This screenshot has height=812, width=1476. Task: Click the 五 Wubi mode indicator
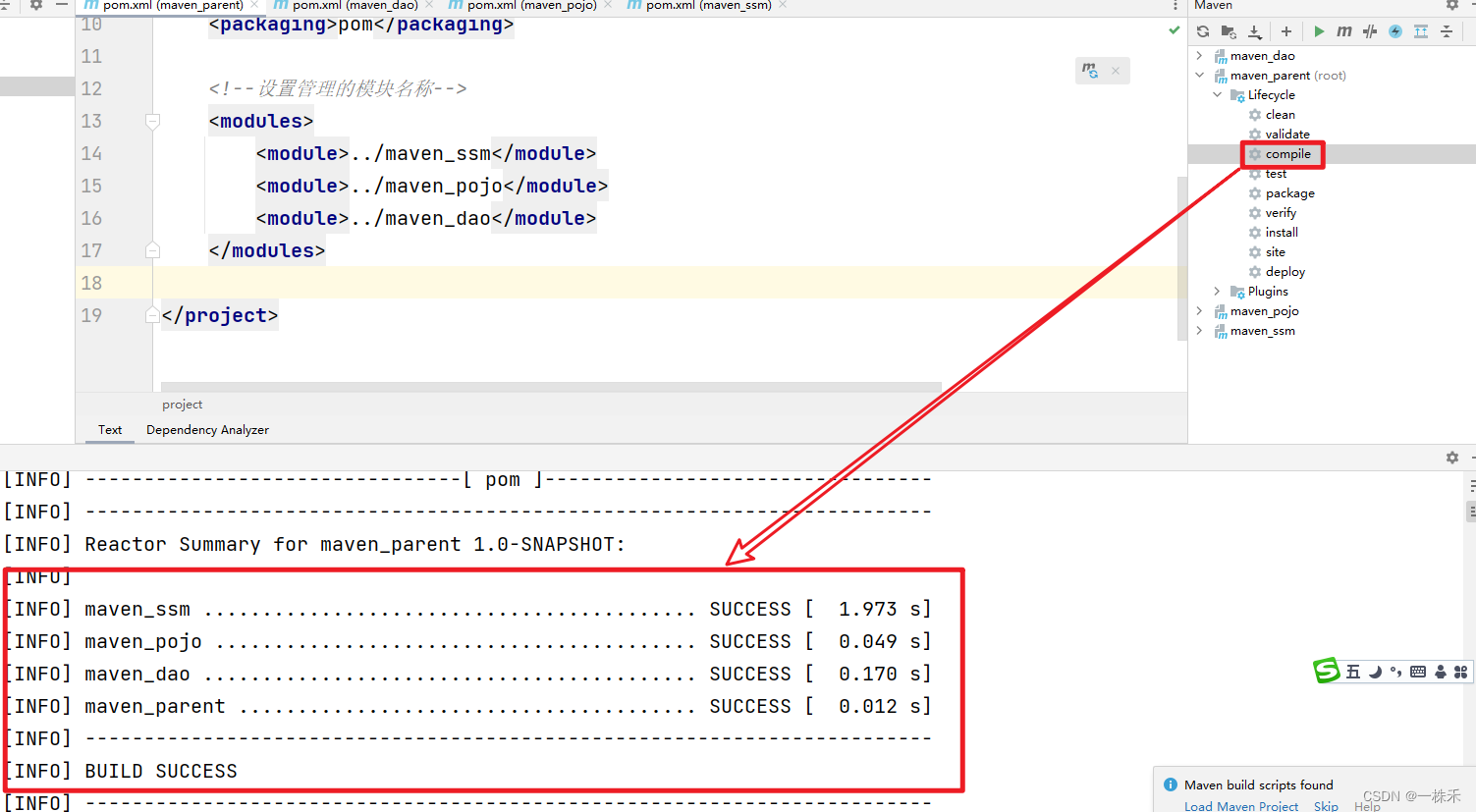coord(1353,672)
